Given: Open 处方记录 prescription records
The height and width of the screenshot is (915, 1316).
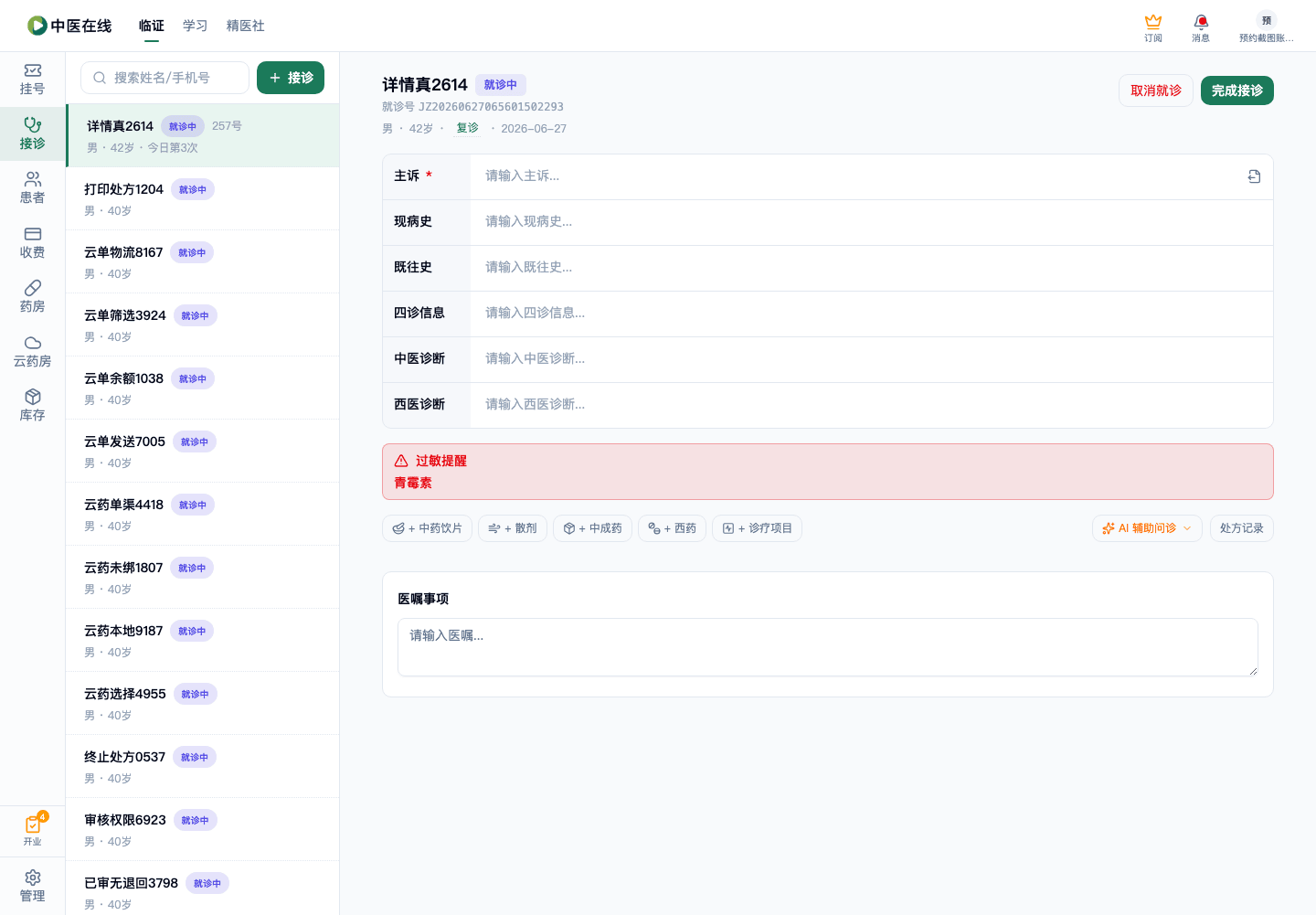Looking at the screenshot, I should click(1241, 528).
